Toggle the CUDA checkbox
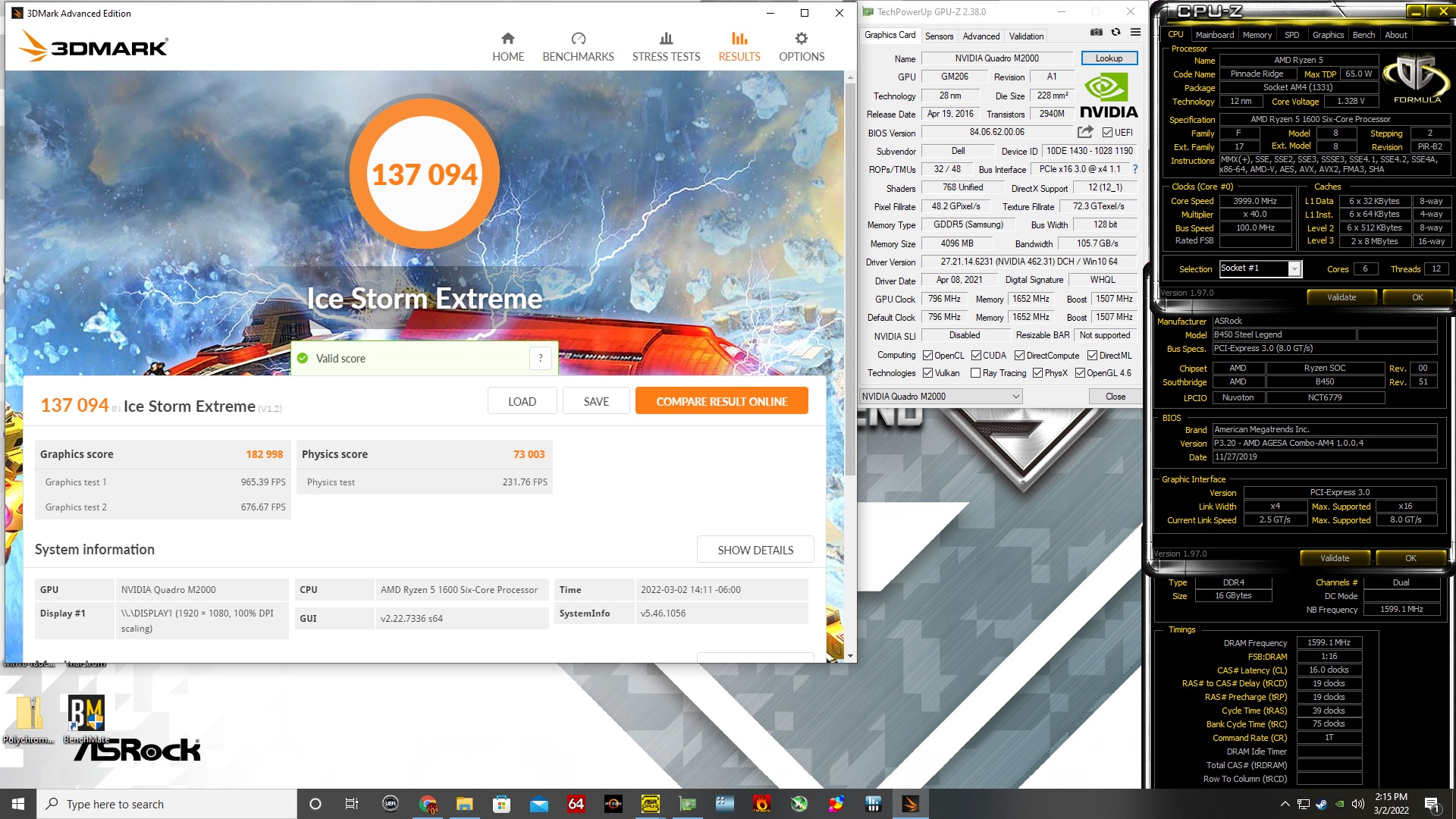The image size is (1456, 819). pos(976,355)
